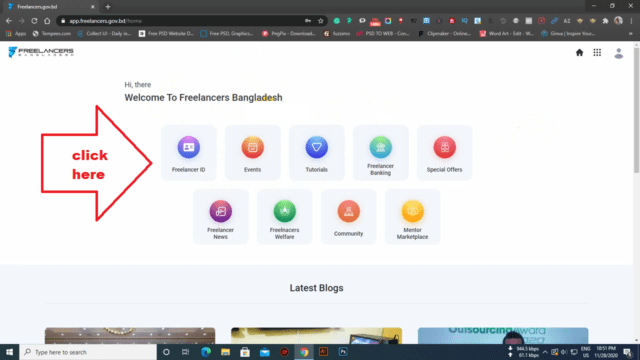The width and height of the screenshot is (640, 360).
Task: Click the browser home button
Action: click(x=47, y=21)
